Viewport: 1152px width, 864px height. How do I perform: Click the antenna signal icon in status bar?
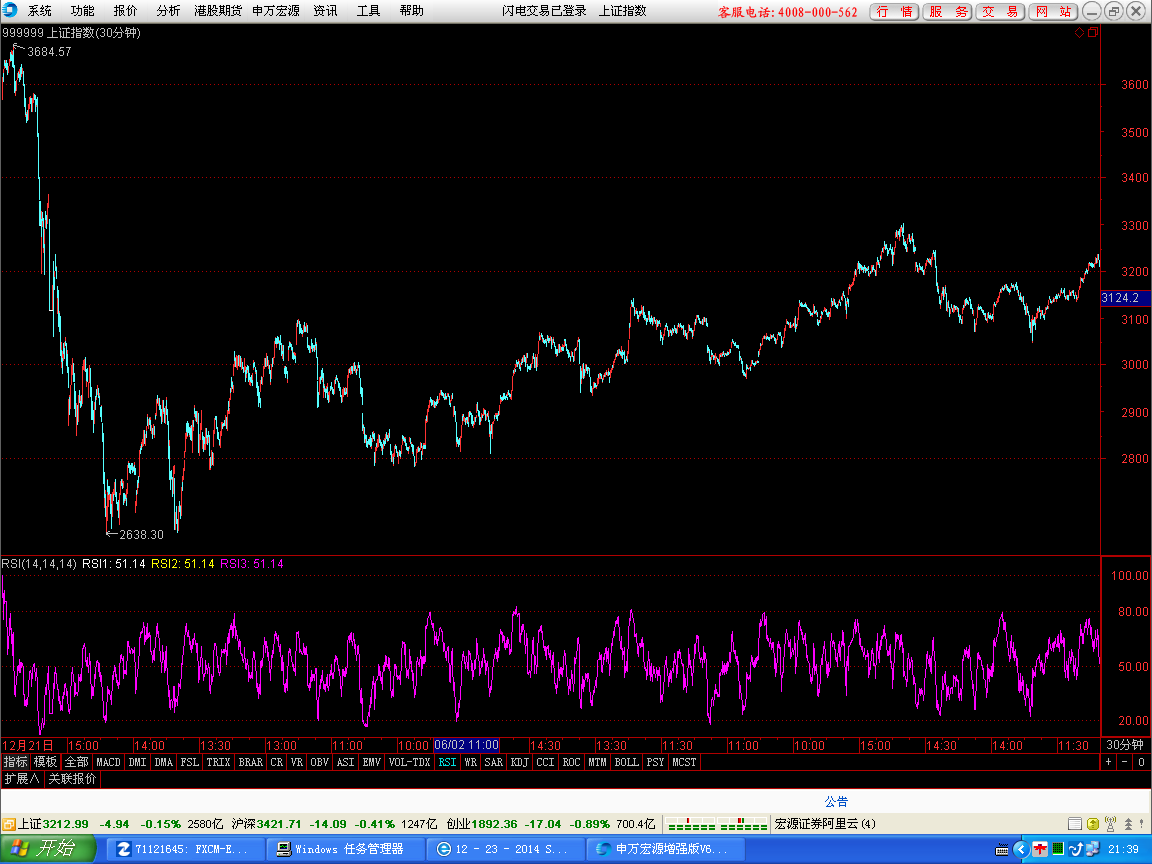[x=1110, y=824]
